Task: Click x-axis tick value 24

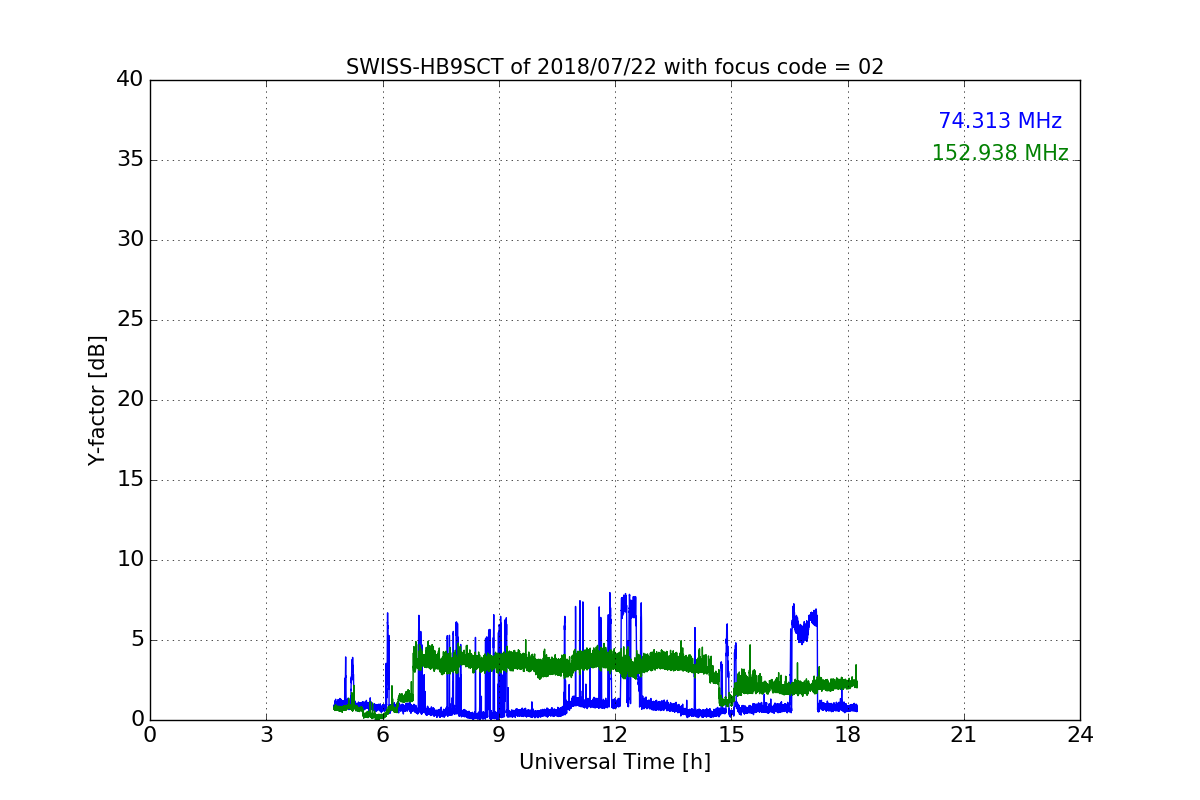Action: click(1080, 735)
